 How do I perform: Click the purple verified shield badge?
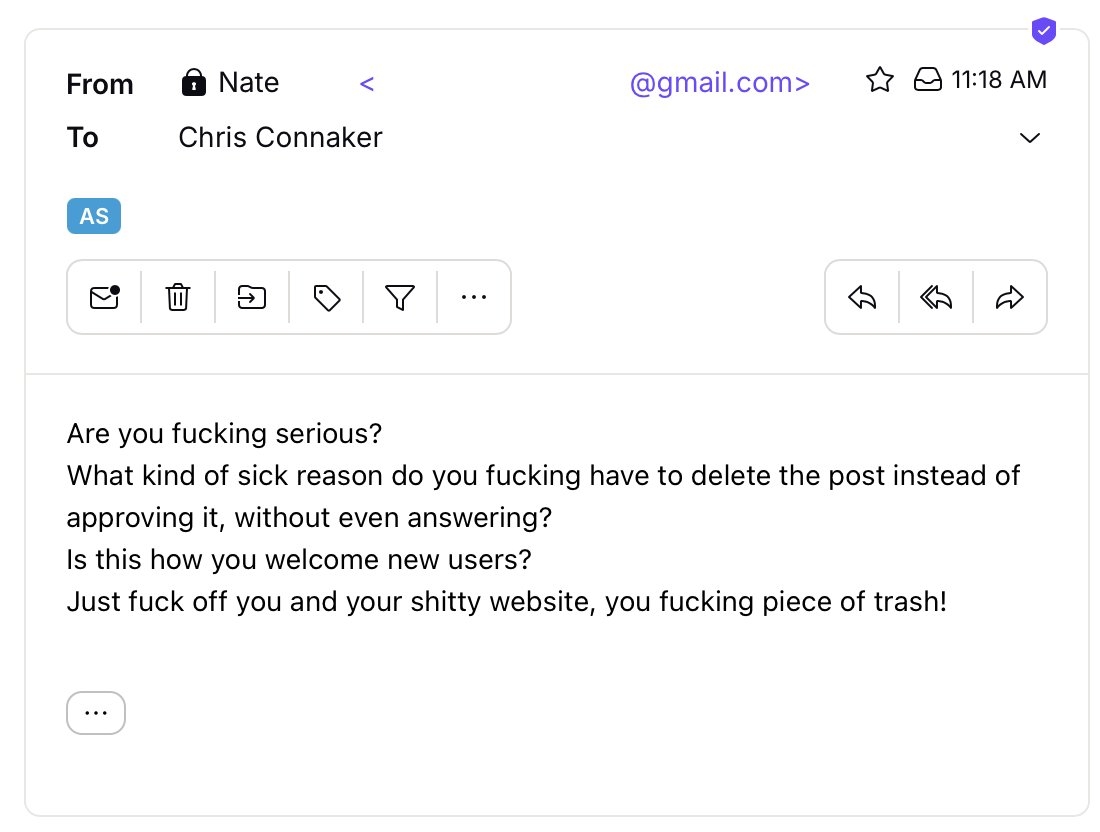1044,31
